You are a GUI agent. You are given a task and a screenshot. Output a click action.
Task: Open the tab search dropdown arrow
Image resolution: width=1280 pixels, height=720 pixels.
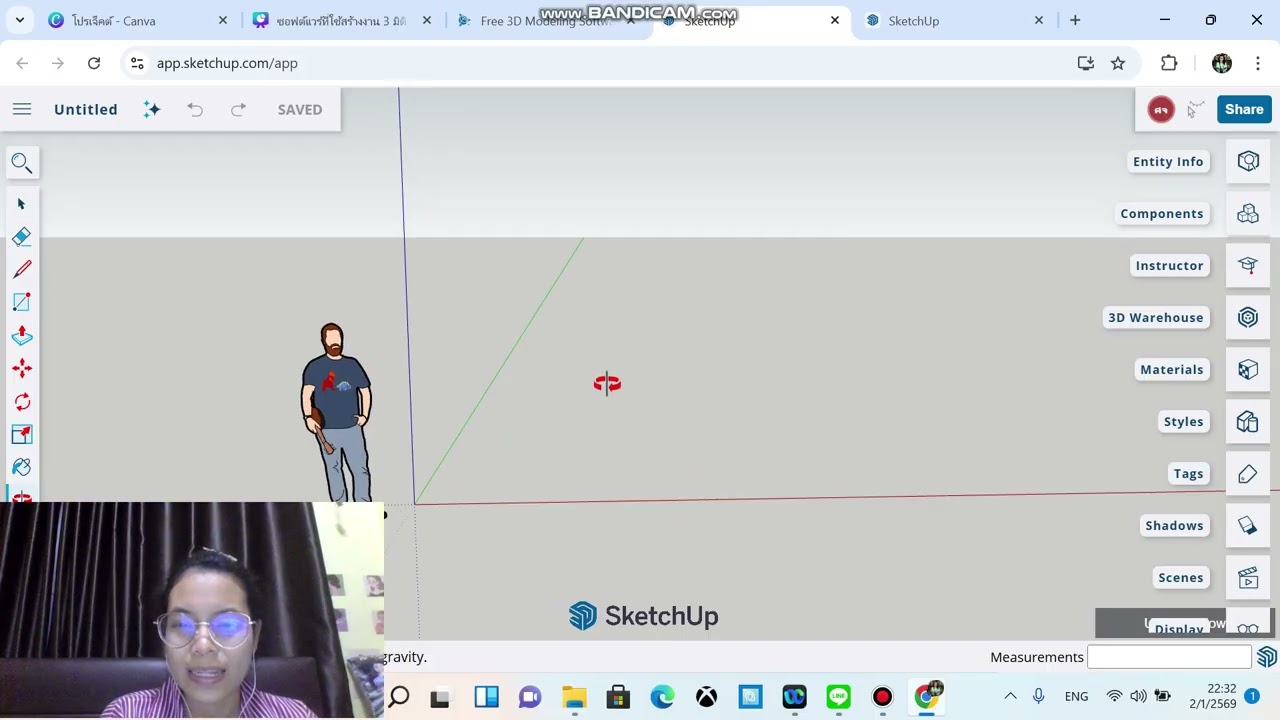(20, 20)
